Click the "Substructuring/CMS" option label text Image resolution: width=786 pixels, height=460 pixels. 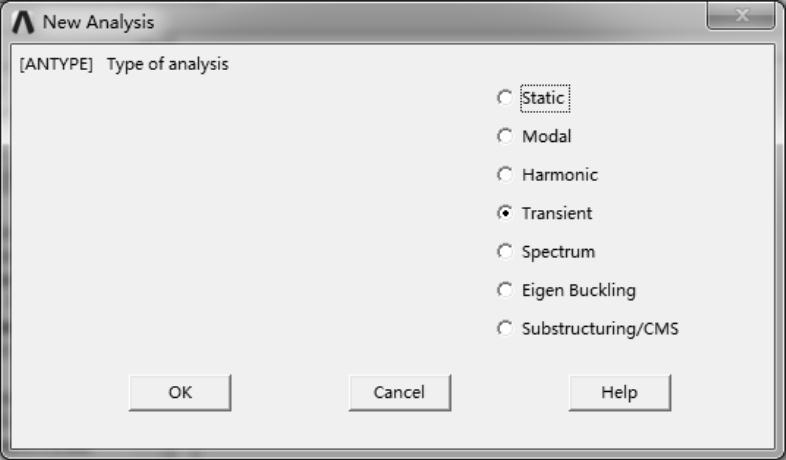[x=600, y=328]
